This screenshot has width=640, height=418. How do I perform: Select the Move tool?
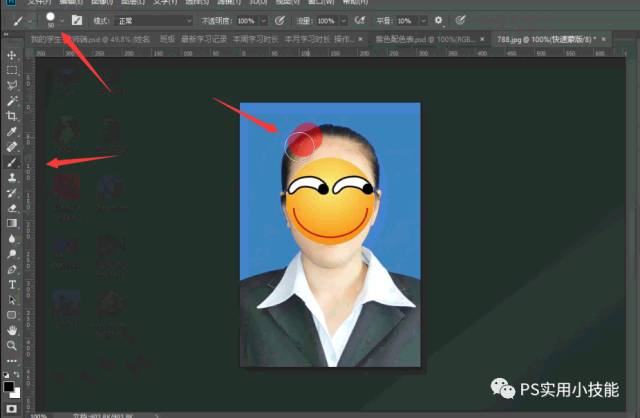[x=12, y=55]
